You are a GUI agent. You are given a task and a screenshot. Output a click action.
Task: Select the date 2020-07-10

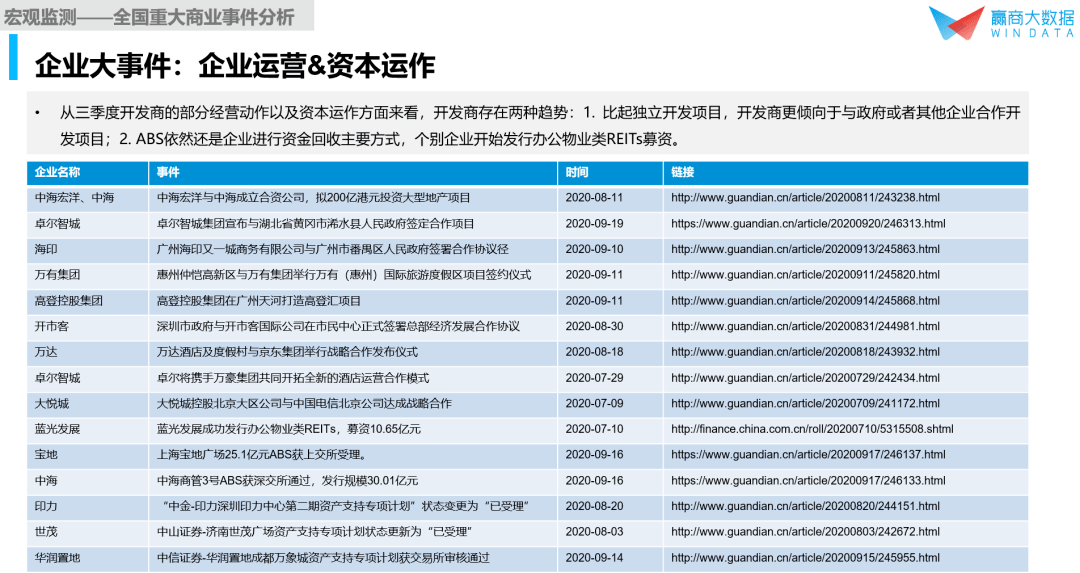click(594, 429)
